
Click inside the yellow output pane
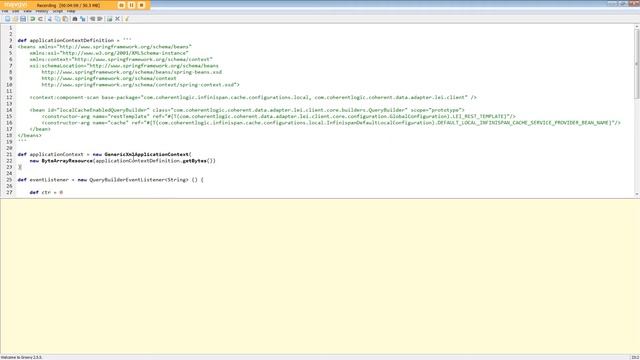click(x=320, y=276)
